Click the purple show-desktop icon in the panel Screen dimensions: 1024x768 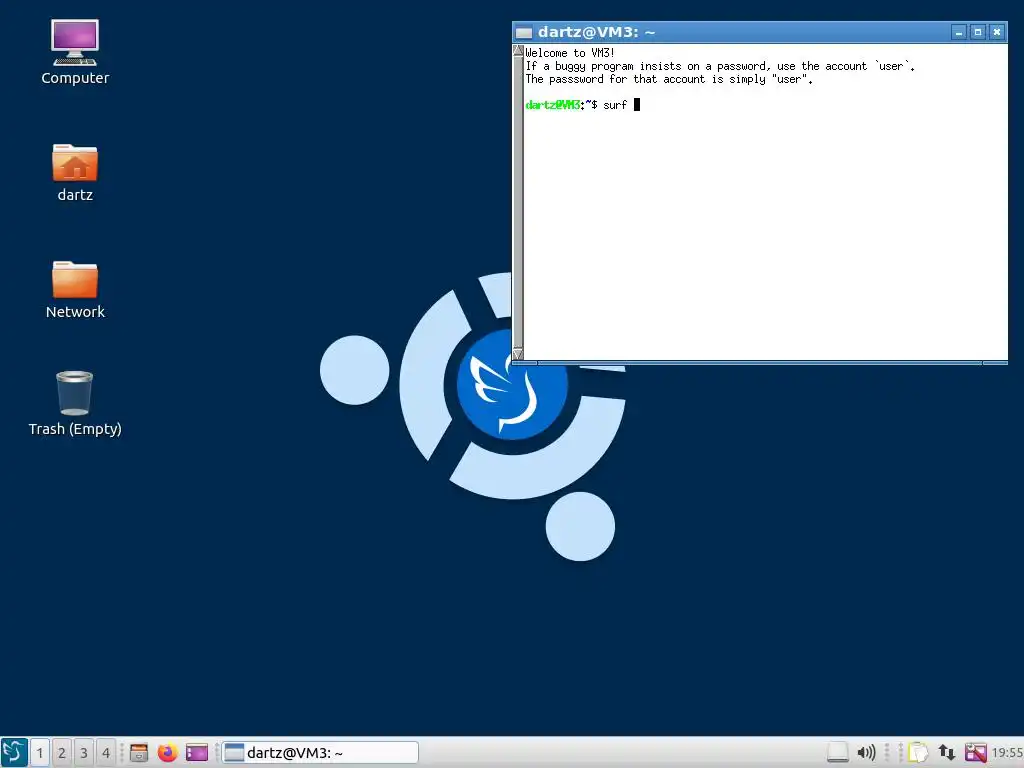tap(197, 752)
